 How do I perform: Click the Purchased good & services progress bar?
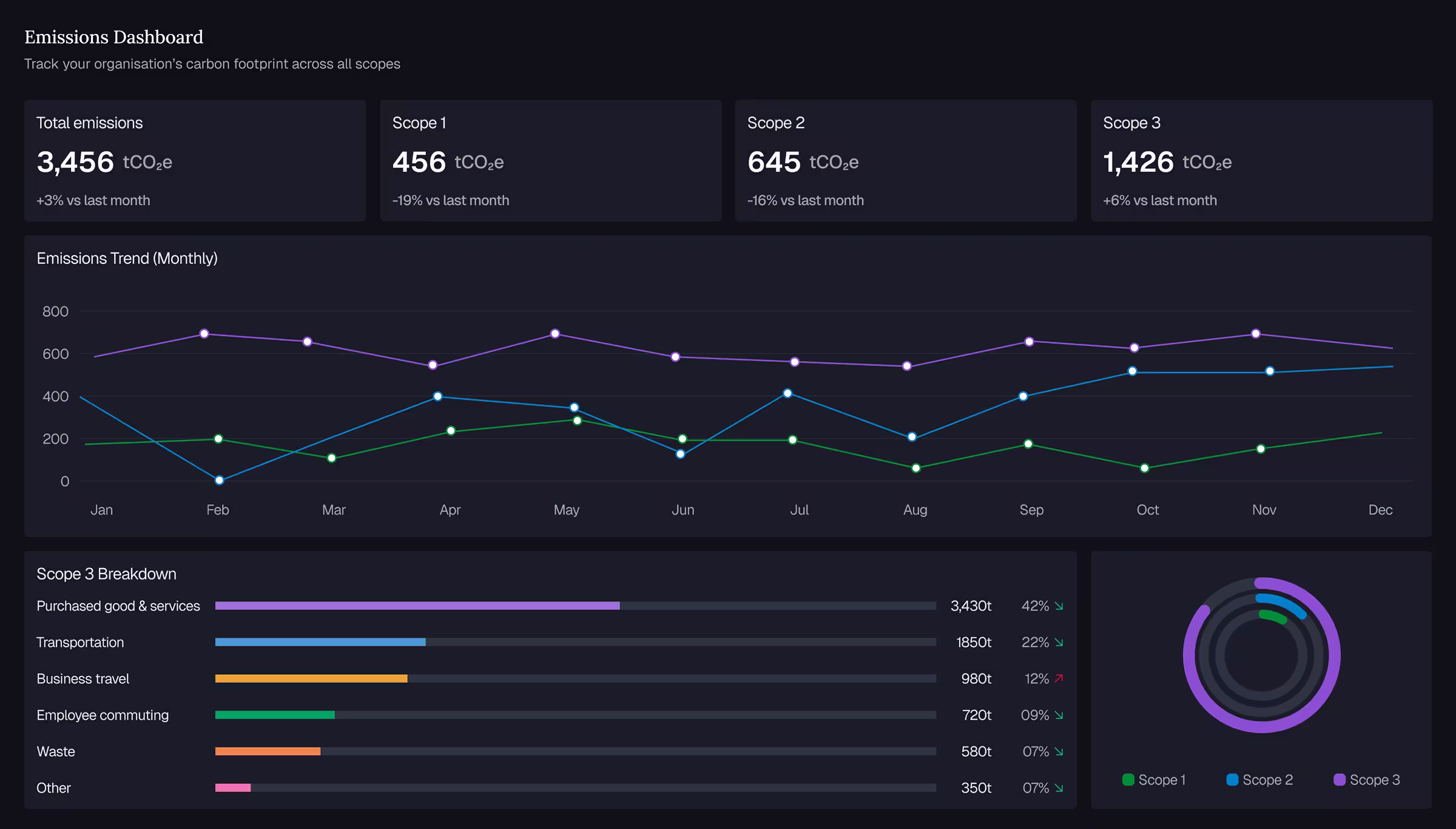click(x=576, y=606)
